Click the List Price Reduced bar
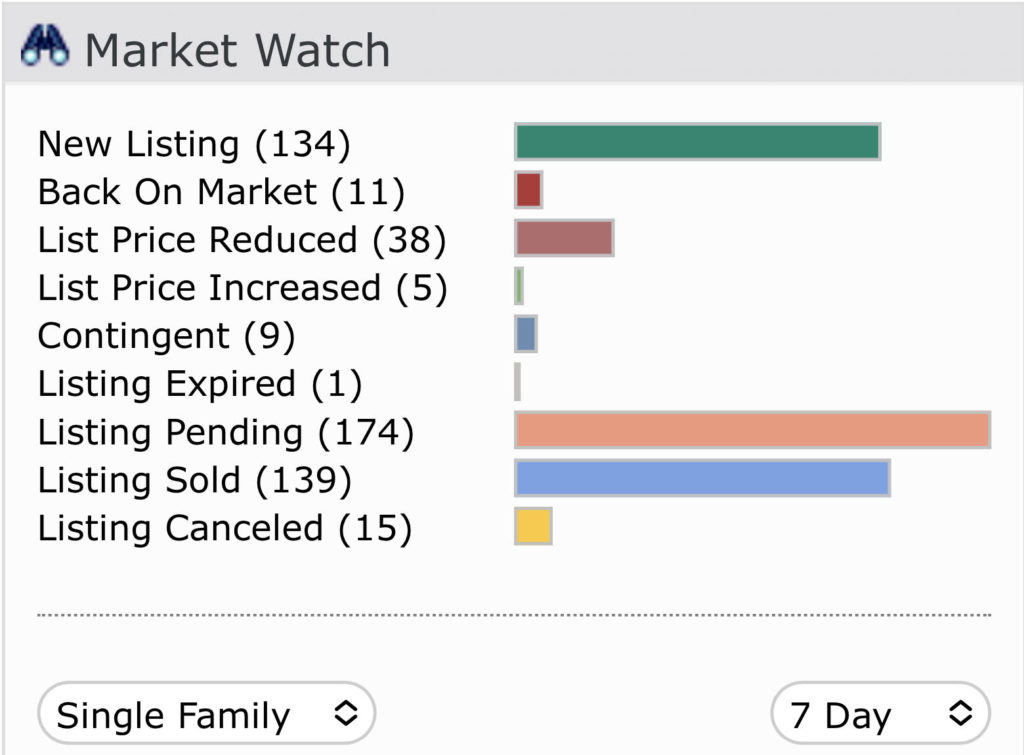1024x755 pixels. tap(564, 238)
